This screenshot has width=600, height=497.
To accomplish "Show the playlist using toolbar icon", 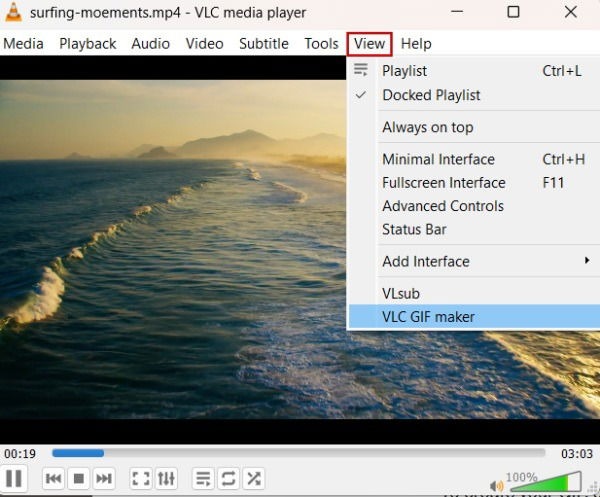I will (203, 479).
